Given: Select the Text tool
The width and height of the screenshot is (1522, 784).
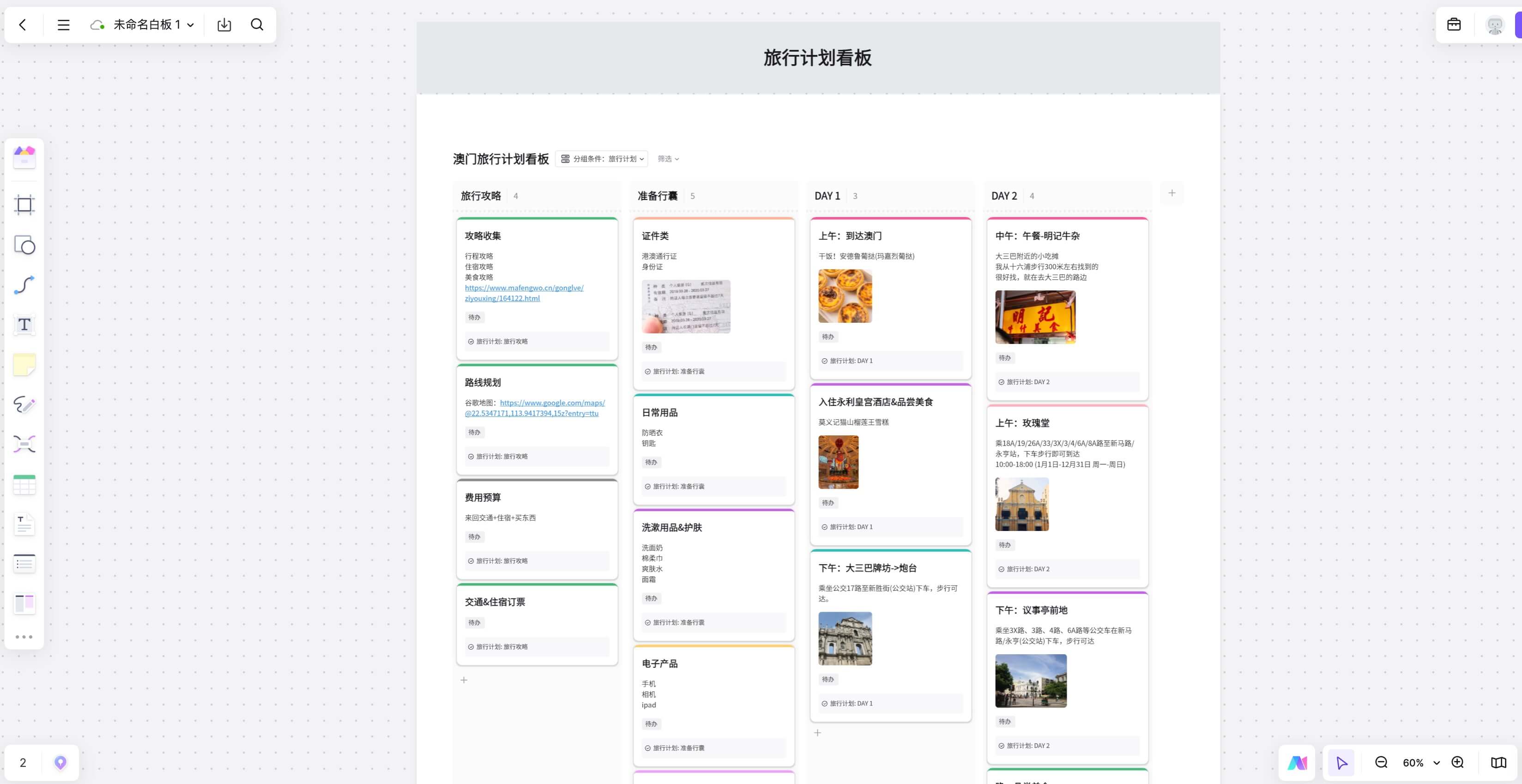Looking at the screenshot, I should [x=24, y=324].
